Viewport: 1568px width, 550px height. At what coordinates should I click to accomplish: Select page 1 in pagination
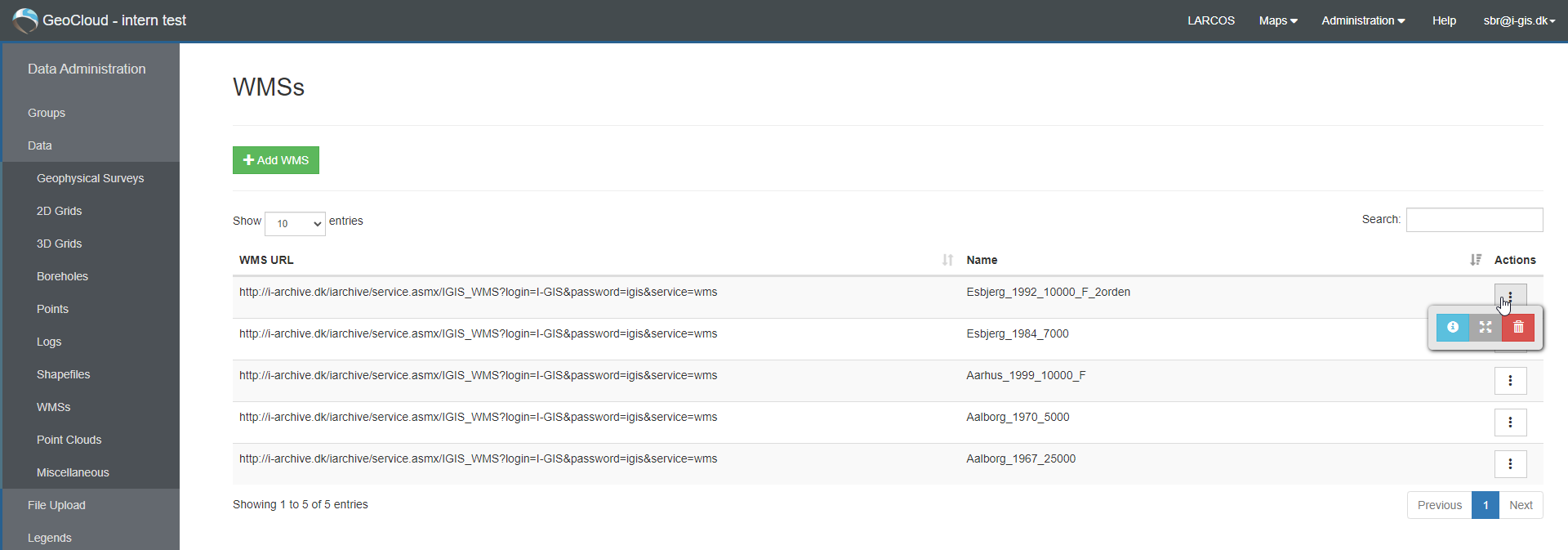pos(1486,505)
